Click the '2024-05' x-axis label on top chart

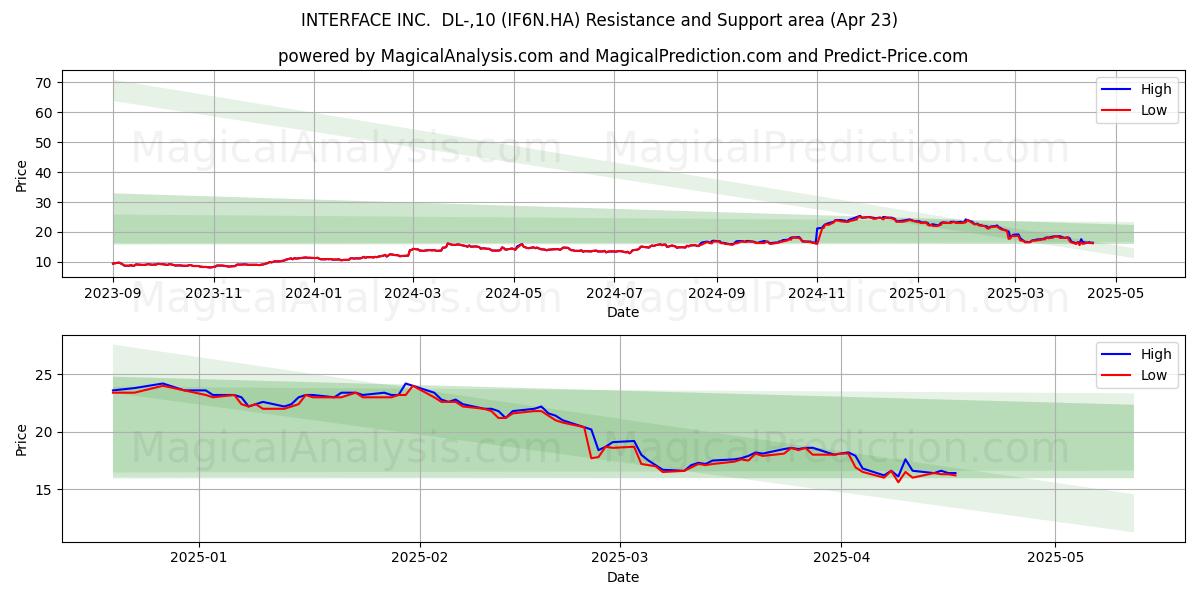pyautogui.click(x=515, y=293)
